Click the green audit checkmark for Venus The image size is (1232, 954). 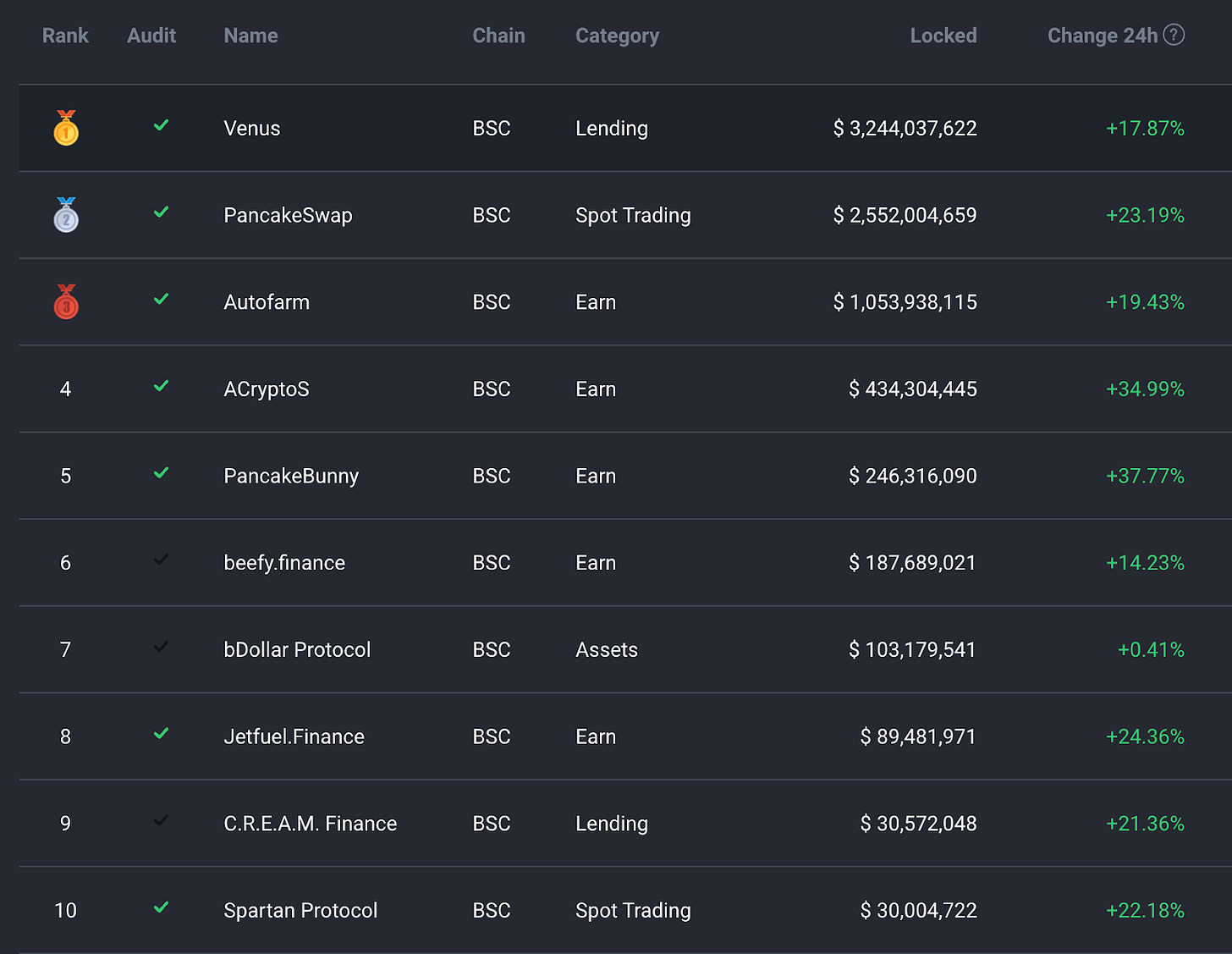tap(161, 125)
